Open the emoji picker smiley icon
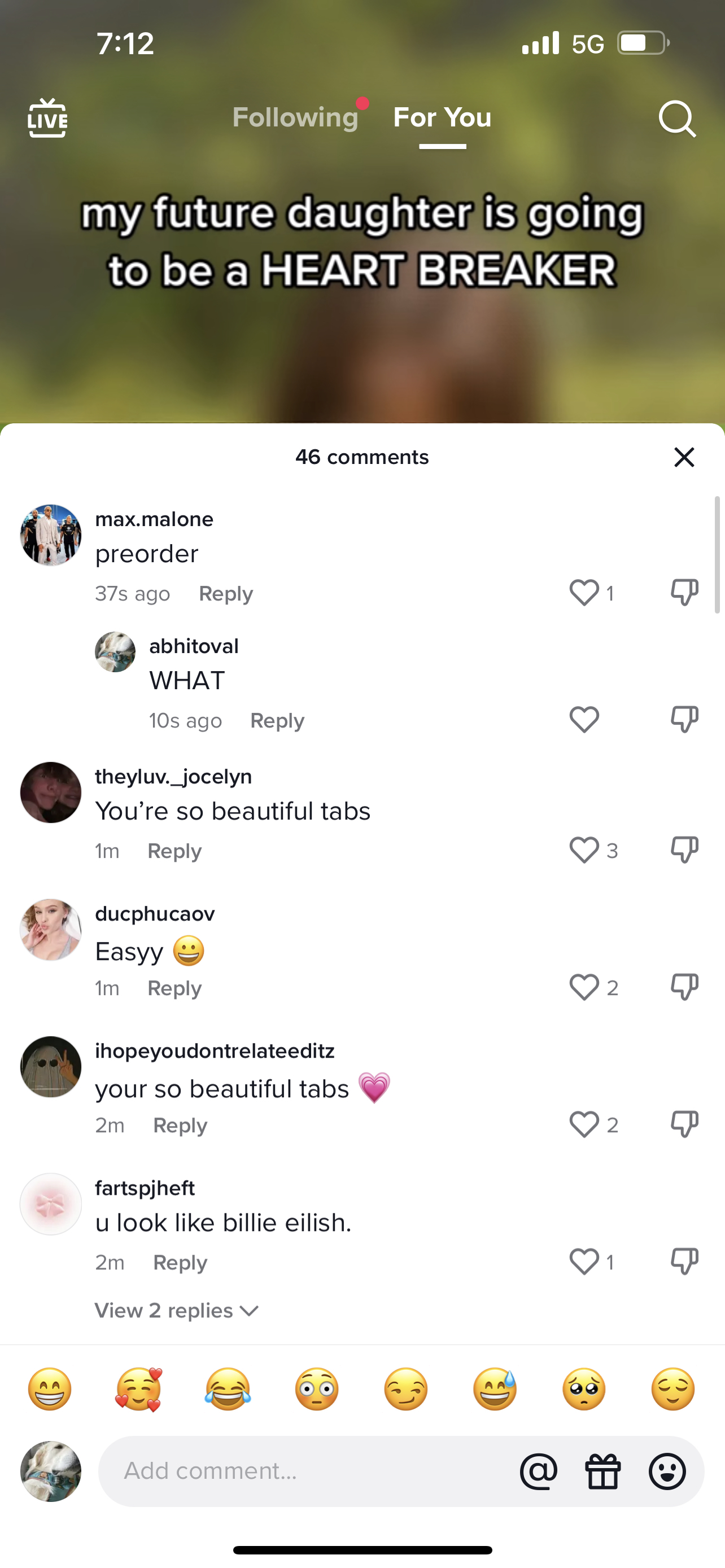 pos(667,1471)
